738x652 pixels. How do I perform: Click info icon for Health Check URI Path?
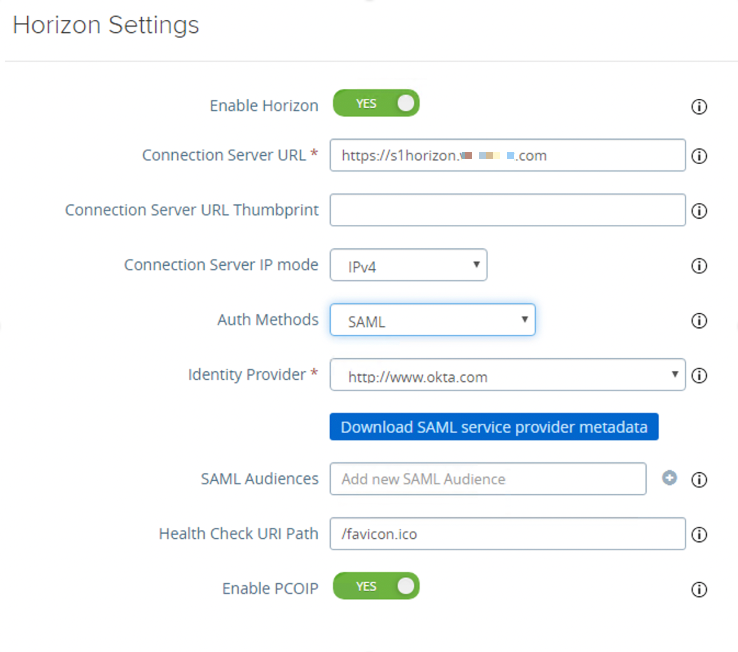(x=699, y=535)
